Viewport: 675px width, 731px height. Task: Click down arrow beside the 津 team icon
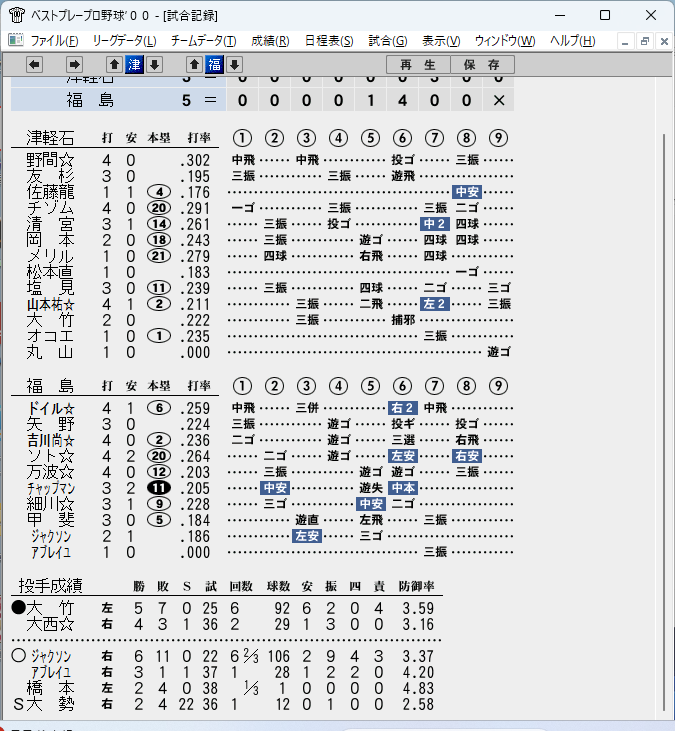pyautogui.click(x=154, y=64)
